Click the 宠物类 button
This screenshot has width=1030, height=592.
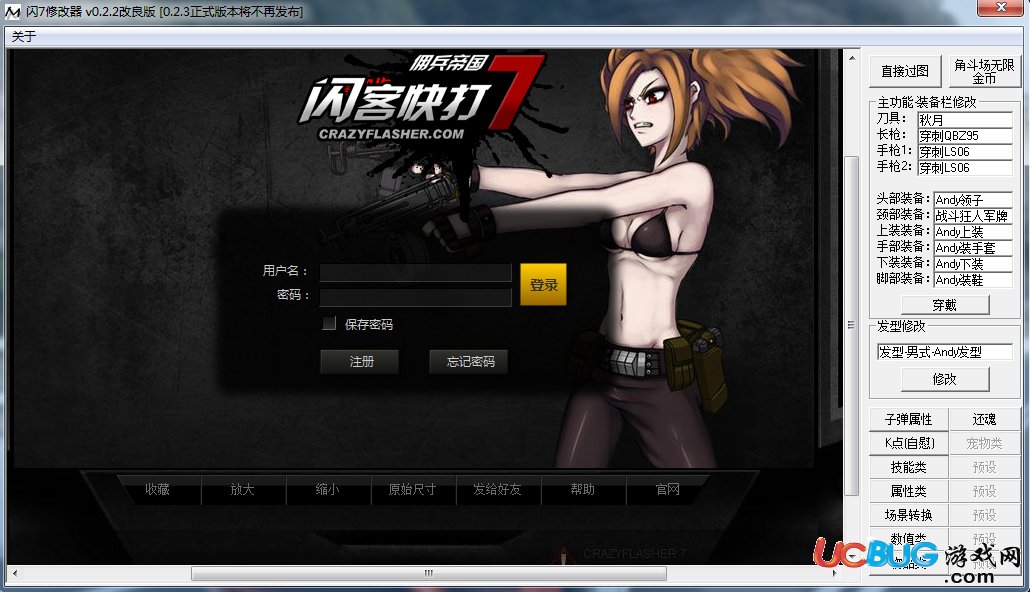pos(985,444)
